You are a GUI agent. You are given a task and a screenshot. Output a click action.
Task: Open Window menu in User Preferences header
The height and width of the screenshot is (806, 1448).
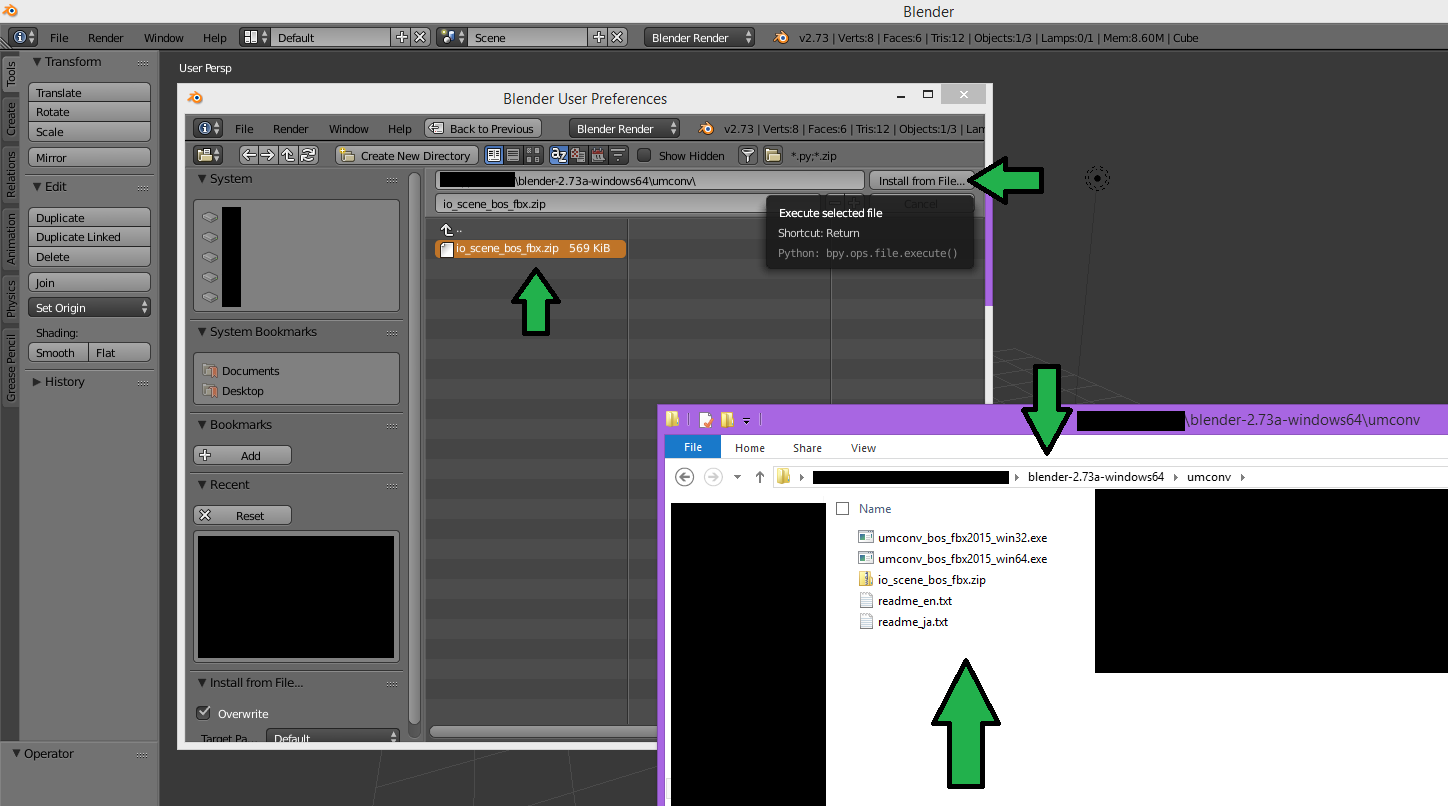tap(348, 128)
